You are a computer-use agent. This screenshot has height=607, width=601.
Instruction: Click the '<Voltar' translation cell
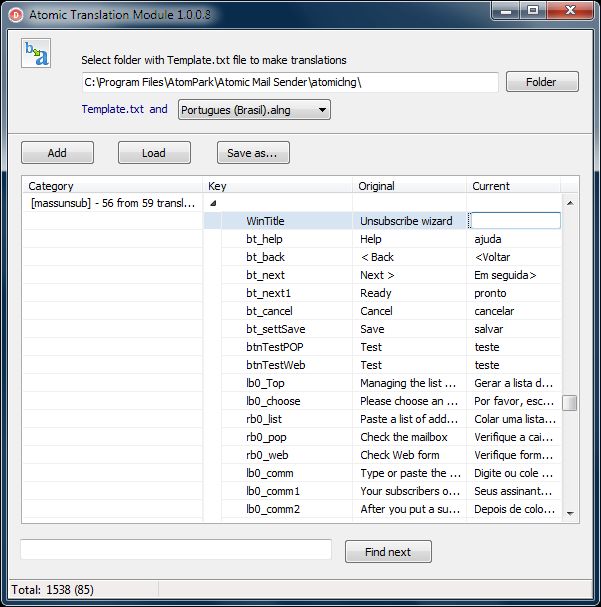[x=514, y=257]
